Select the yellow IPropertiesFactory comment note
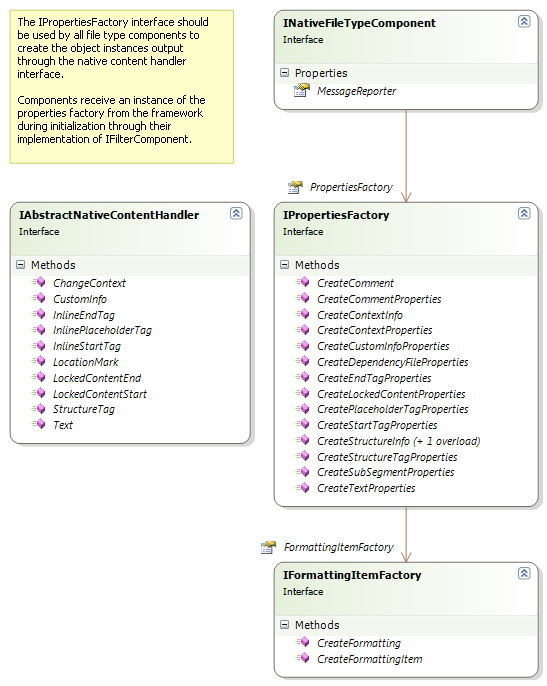Screen dimensions: 547x686 [x=122, y=87]
